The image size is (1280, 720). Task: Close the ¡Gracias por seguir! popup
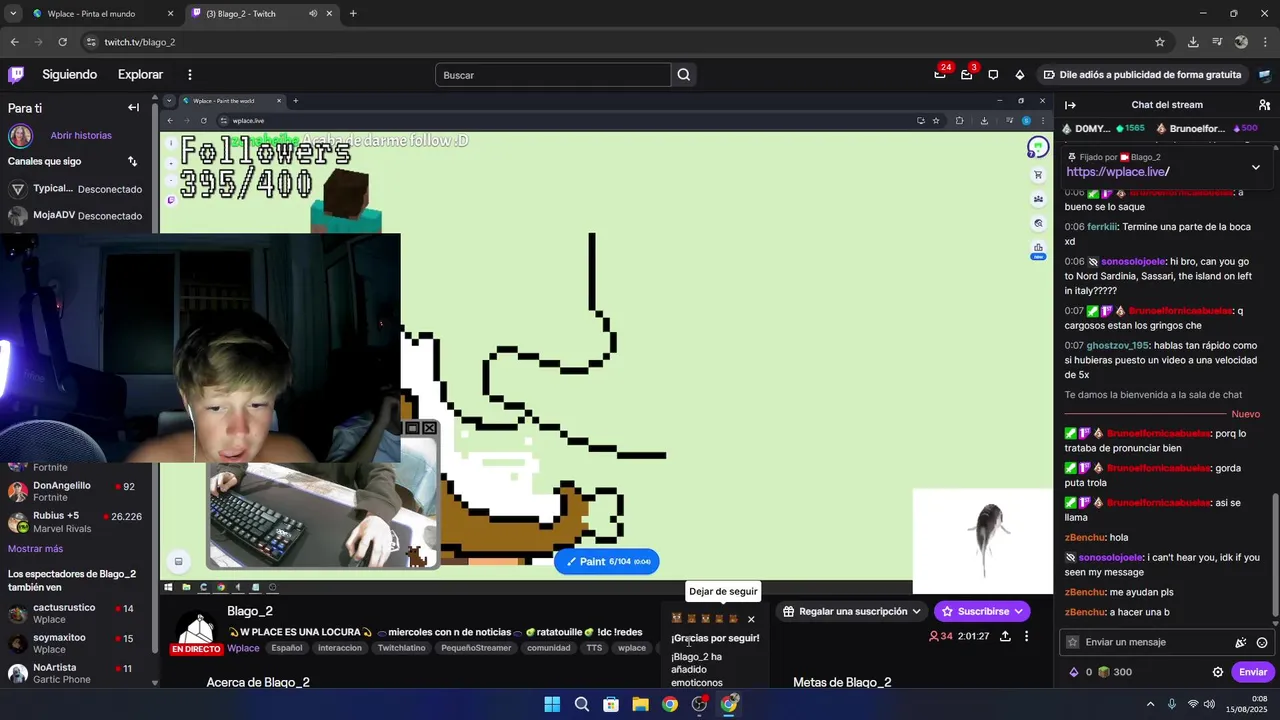(751, 619)
